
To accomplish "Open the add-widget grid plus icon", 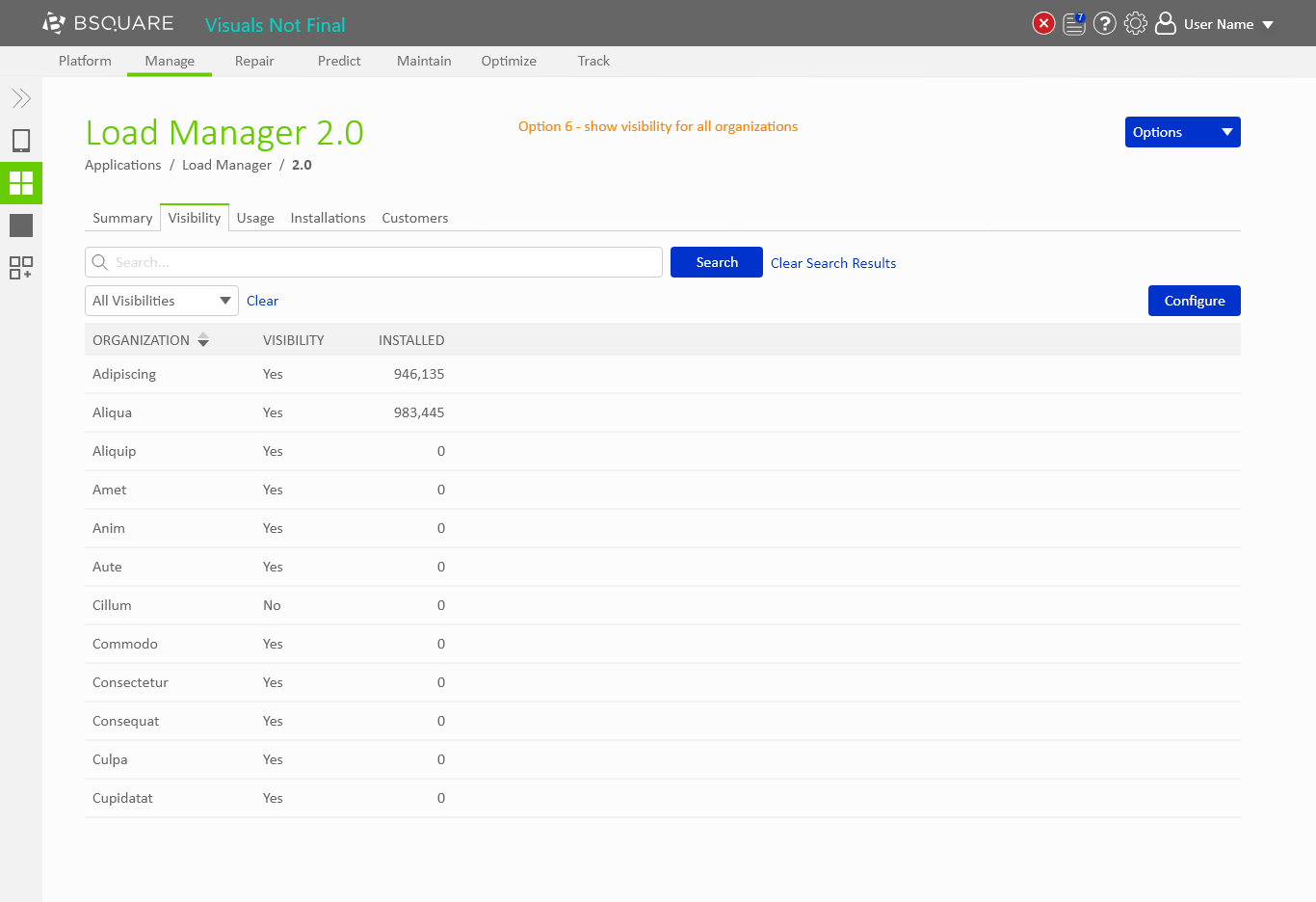I will coord(21,268).
